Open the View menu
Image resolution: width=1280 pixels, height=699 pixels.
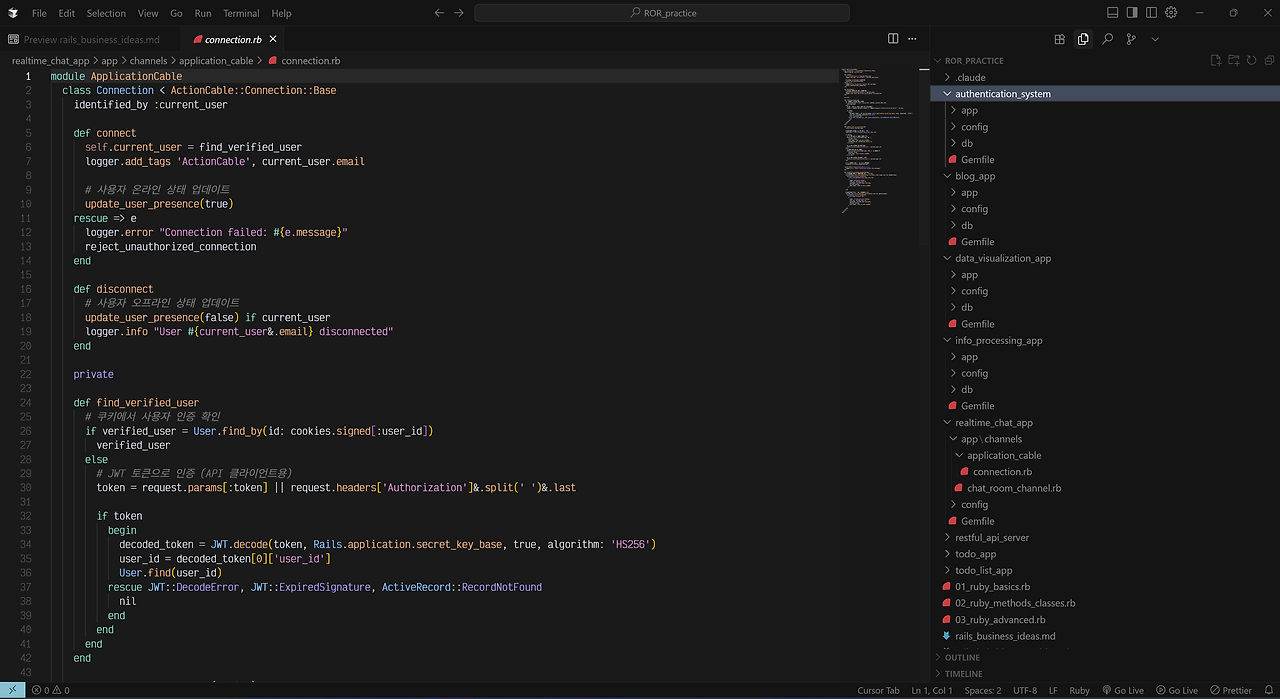pos(148,13)
